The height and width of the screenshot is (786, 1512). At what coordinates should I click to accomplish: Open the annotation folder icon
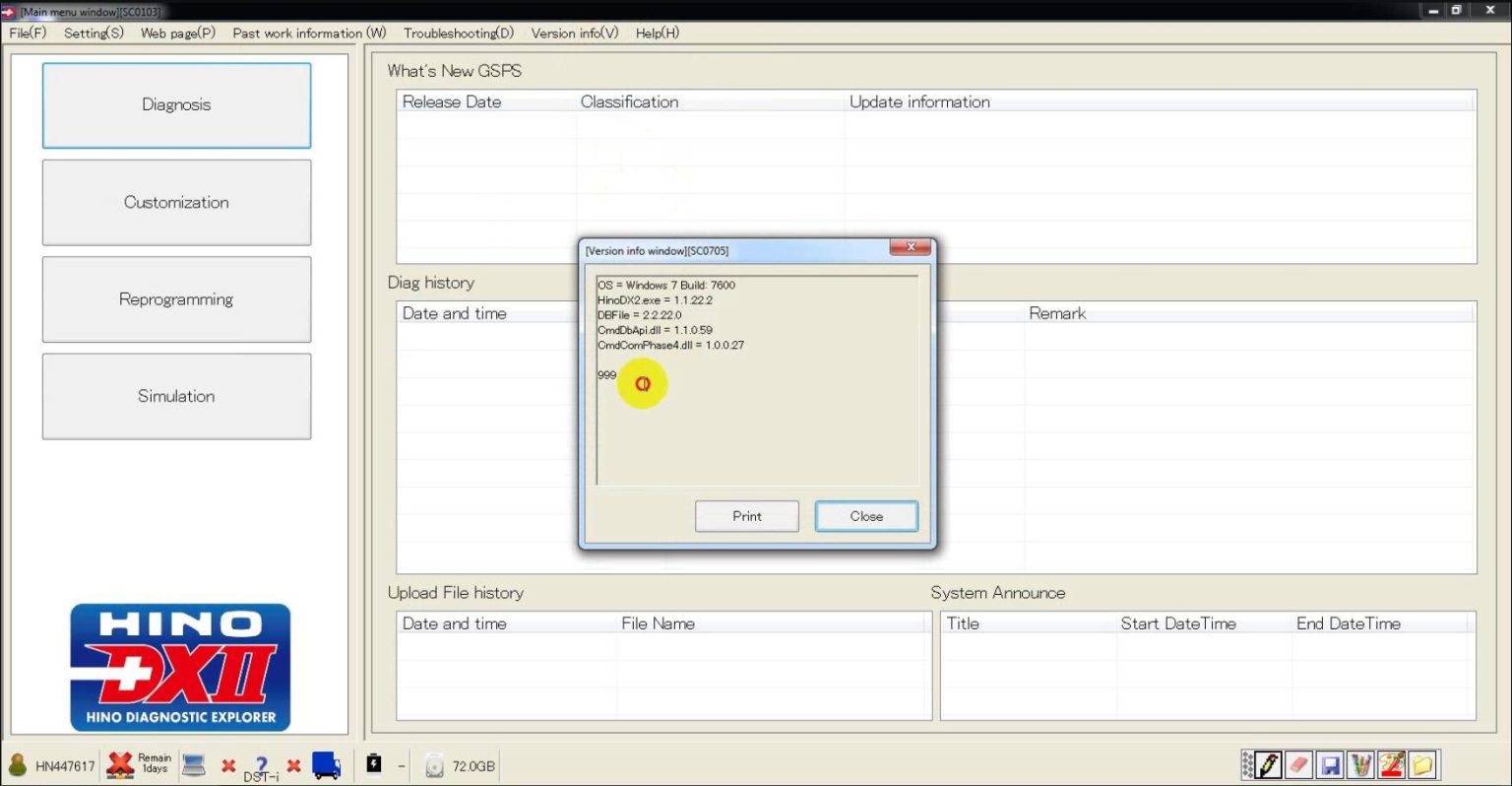[1421, 764]
